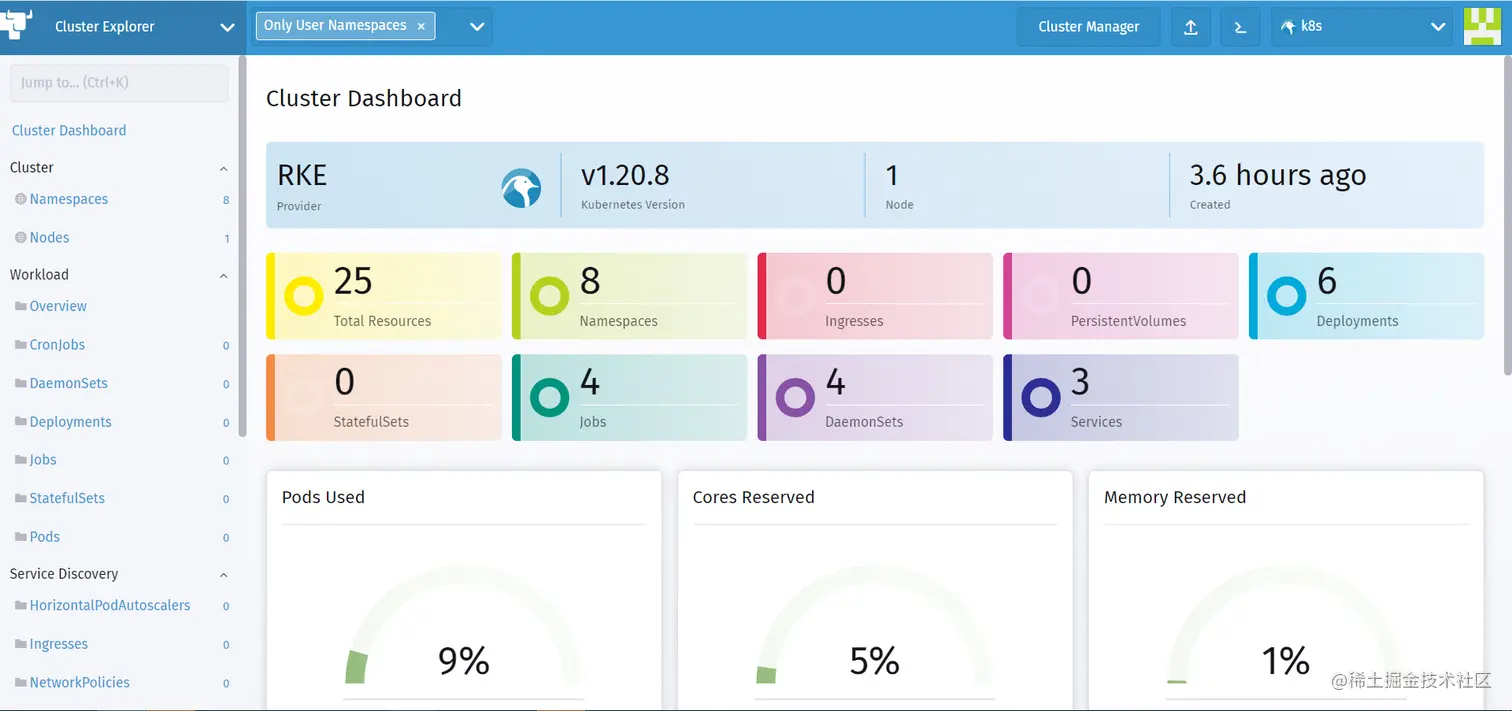Click the Jobs teal ring icon
The height and width of the screenshot is (711, 1512).
(549, 397)
